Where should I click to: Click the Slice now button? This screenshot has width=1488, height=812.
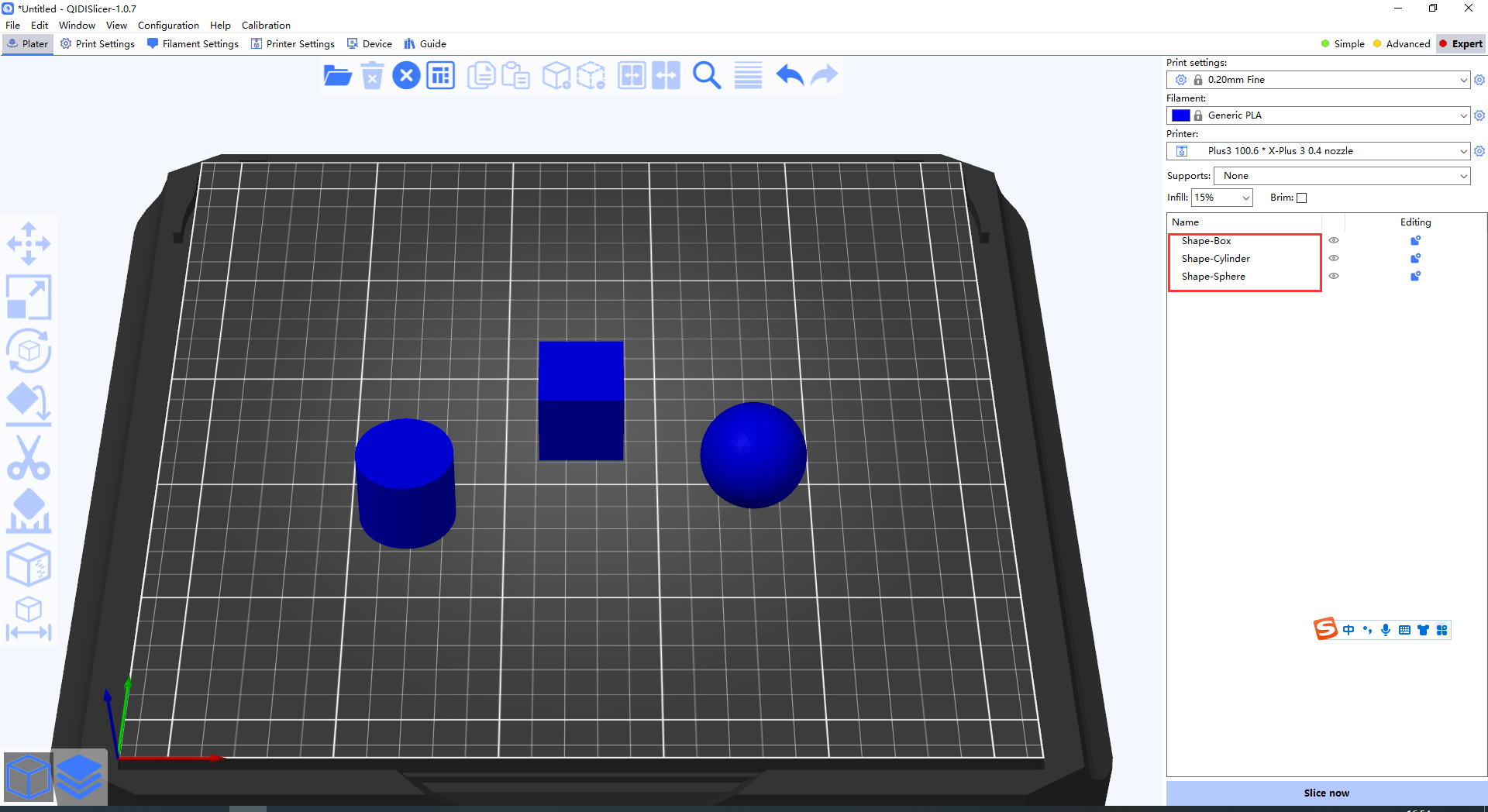[x=1326, y=793]
